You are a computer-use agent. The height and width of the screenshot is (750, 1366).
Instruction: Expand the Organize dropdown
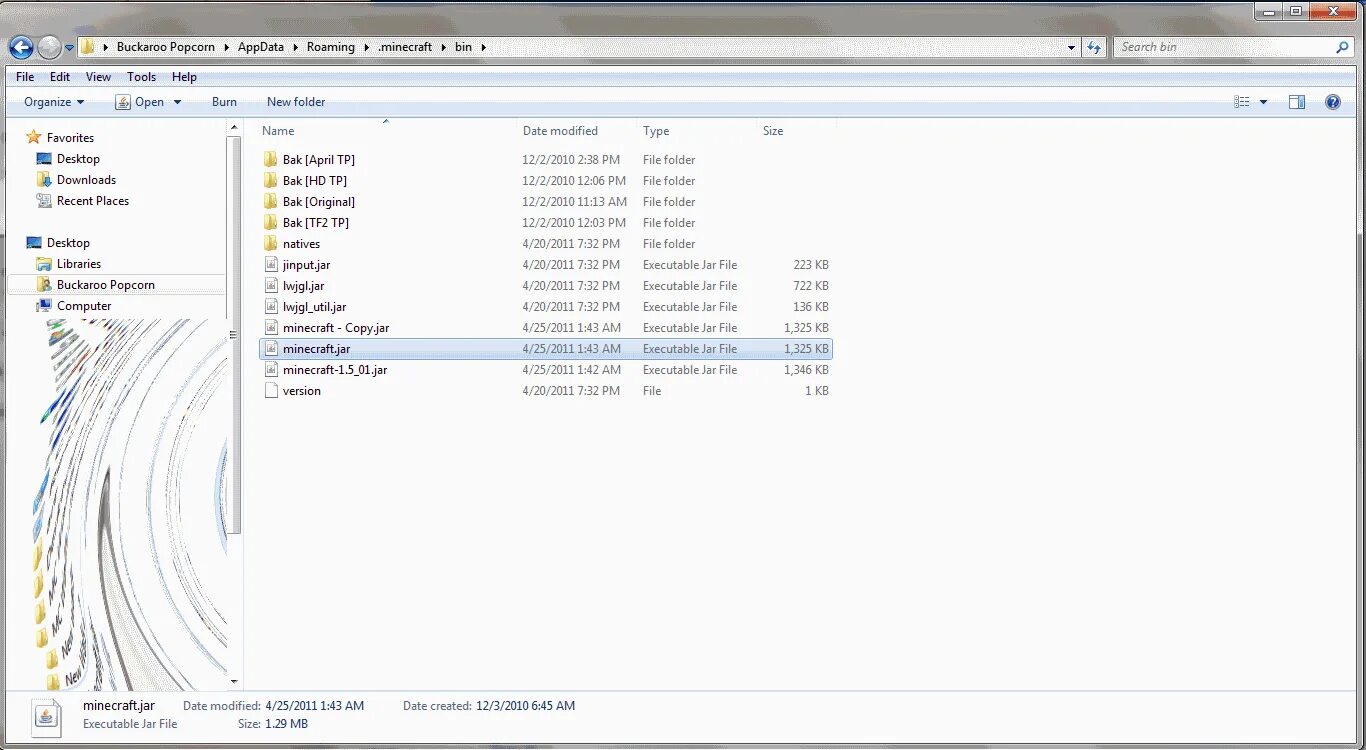coord(54,102)
